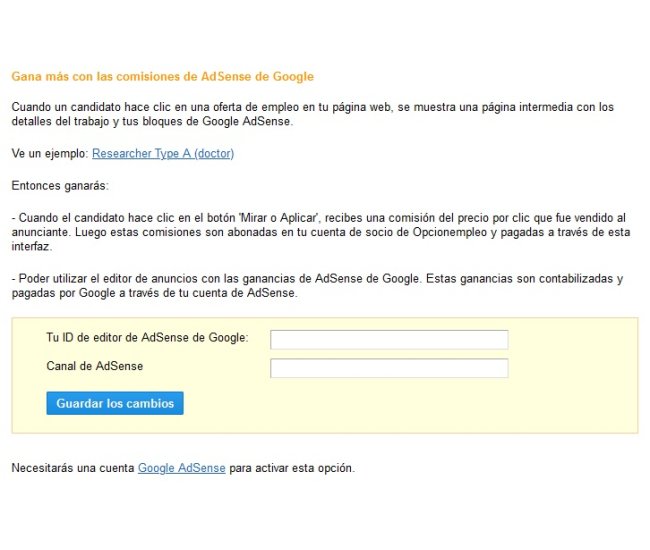650x550 pixels.
Task: Focus the Canal de AdSense text field
Action: coord(389,368)
